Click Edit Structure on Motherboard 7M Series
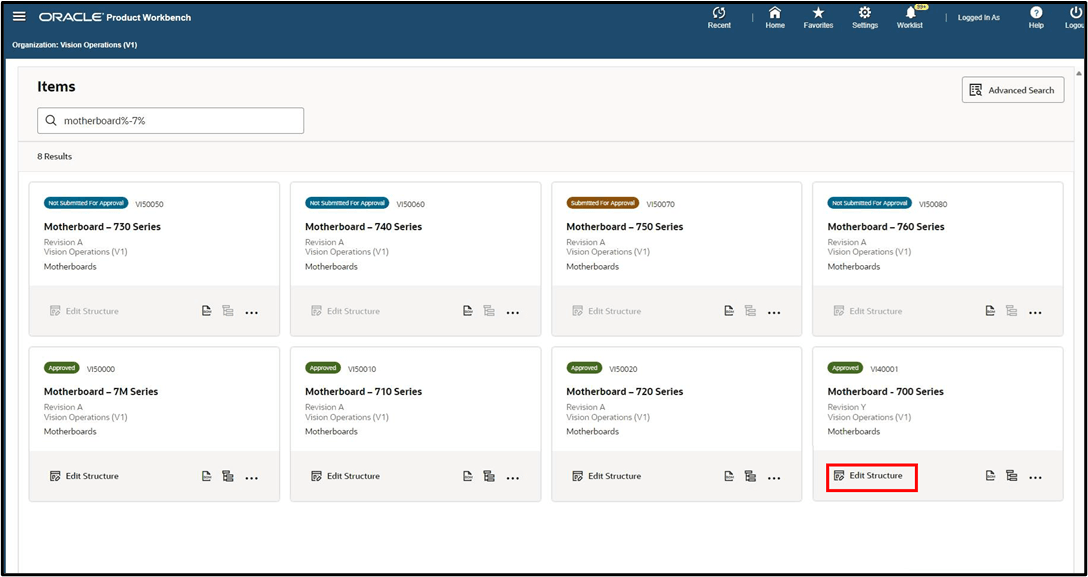 84,476
